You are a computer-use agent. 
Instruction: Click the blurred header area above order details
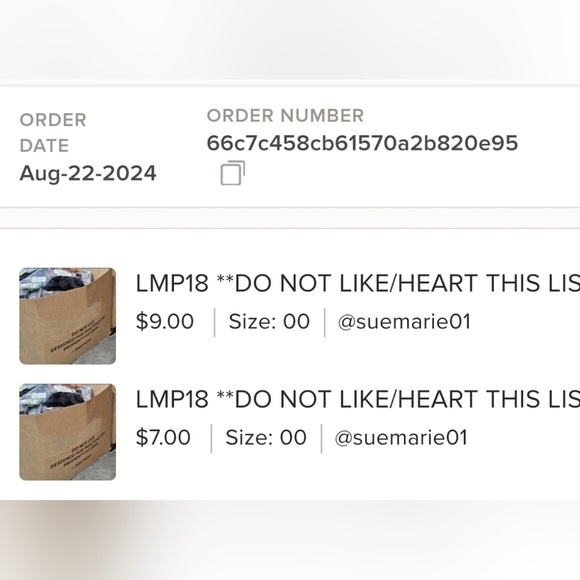[x=290, y=40]
